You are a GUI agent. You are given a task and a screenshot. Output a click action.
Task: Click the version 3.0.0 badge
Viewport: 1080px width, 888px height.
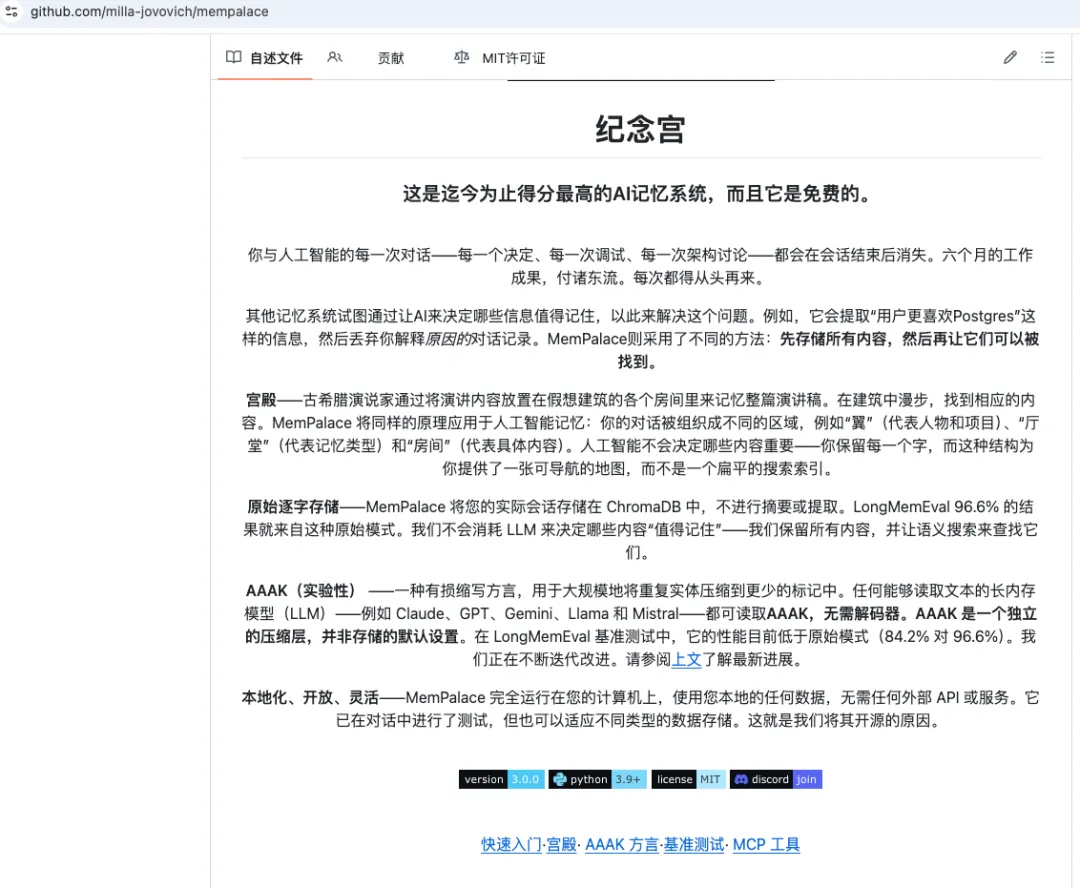pos(501,779)
